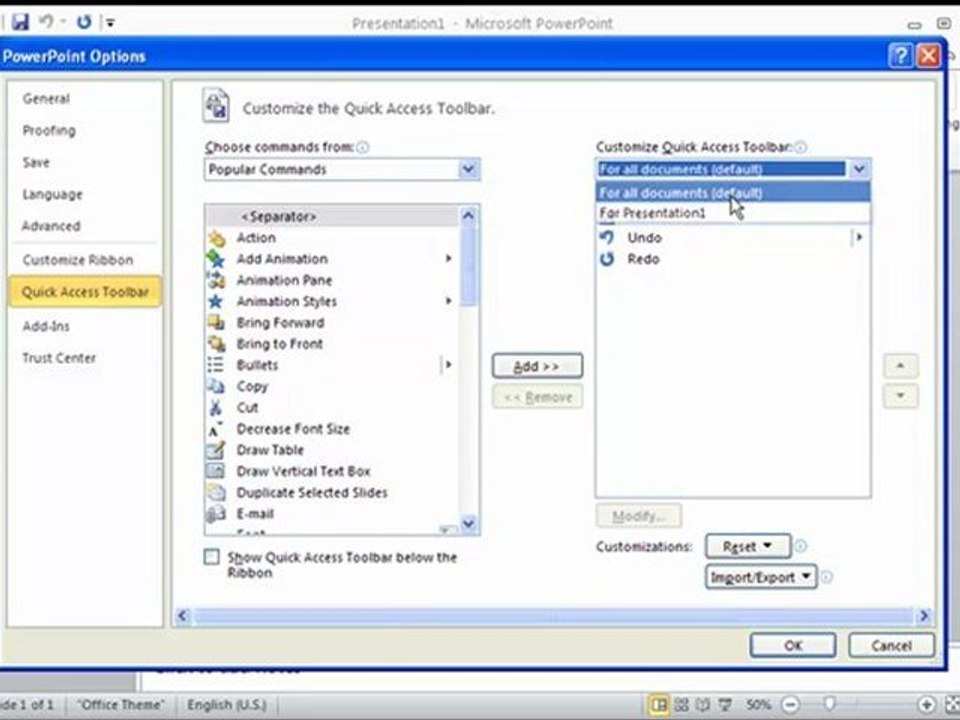Choose For all documents (default) option
The width and height of the screenshot is (960, 720).
coord(732,193)
